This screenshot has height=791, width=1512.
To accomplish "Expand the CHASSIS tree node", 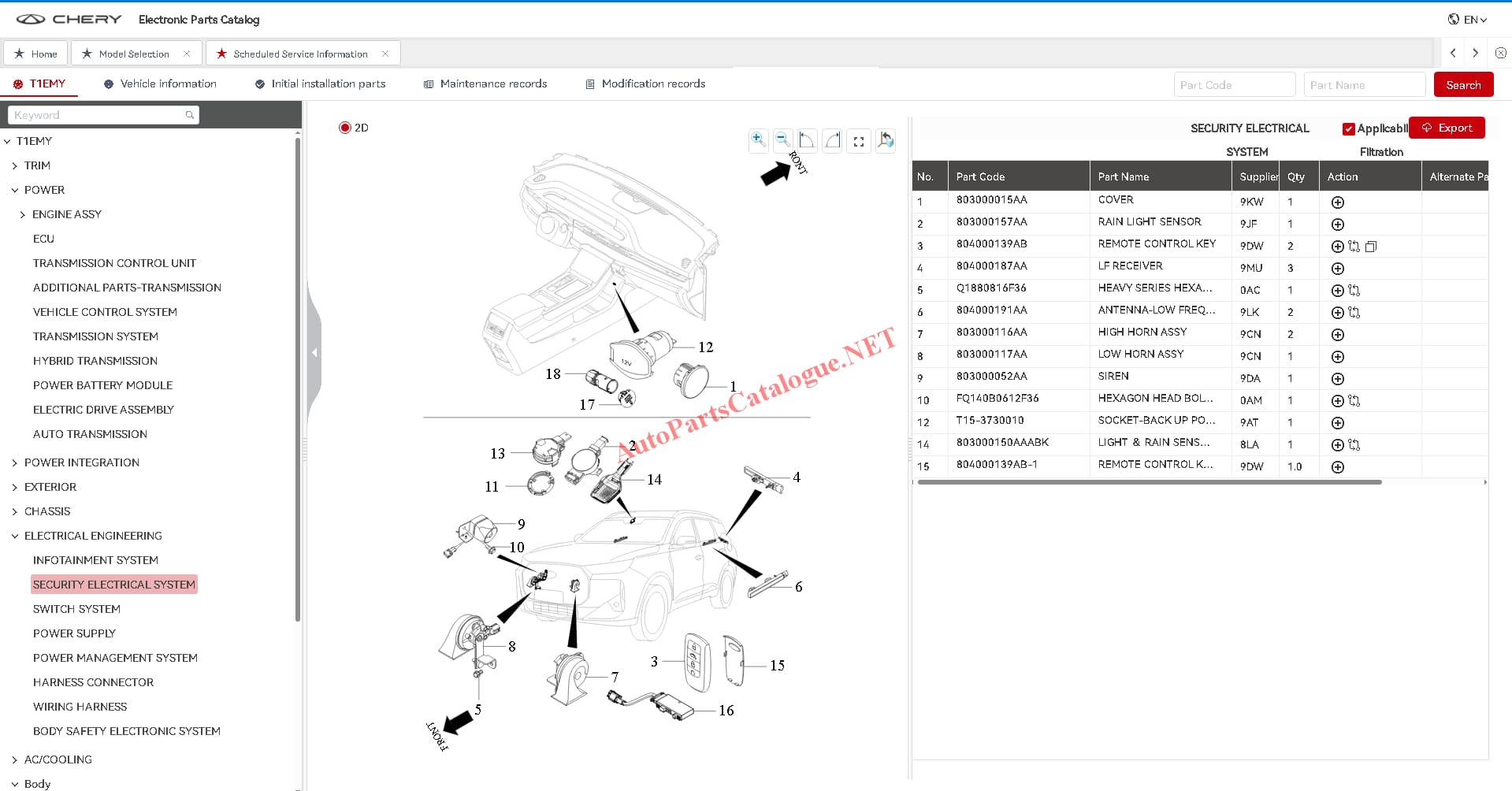I will point(15,512).
